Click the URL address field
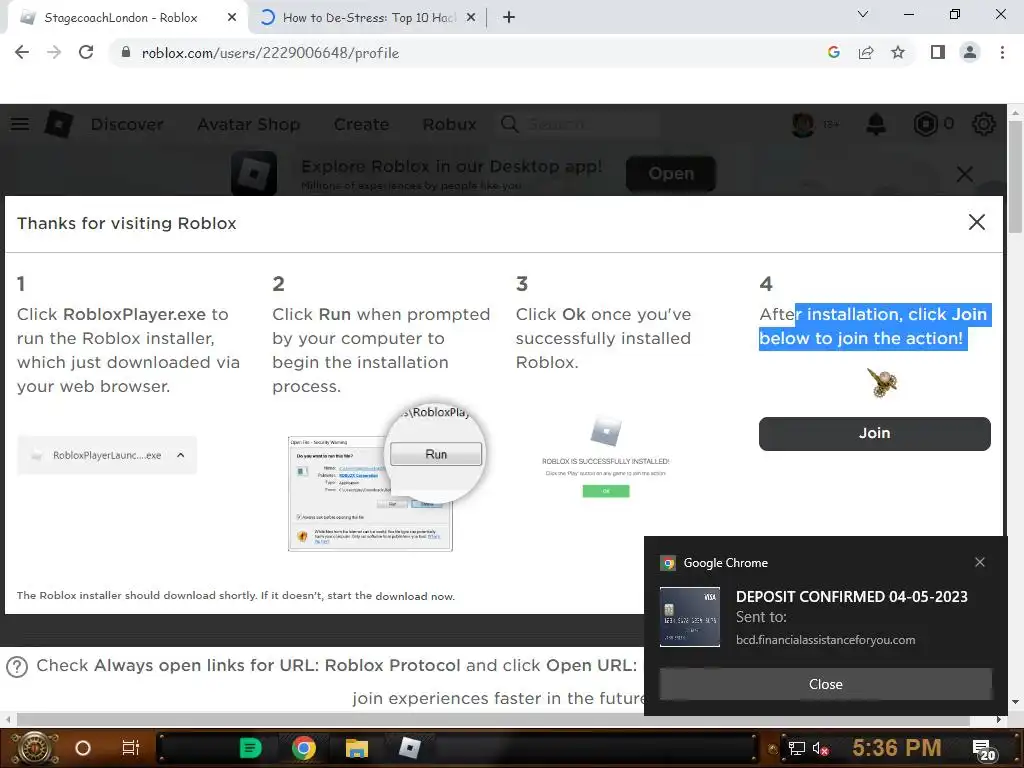Viewport: 1024px width, 768px height. click(x=270, y=53)
